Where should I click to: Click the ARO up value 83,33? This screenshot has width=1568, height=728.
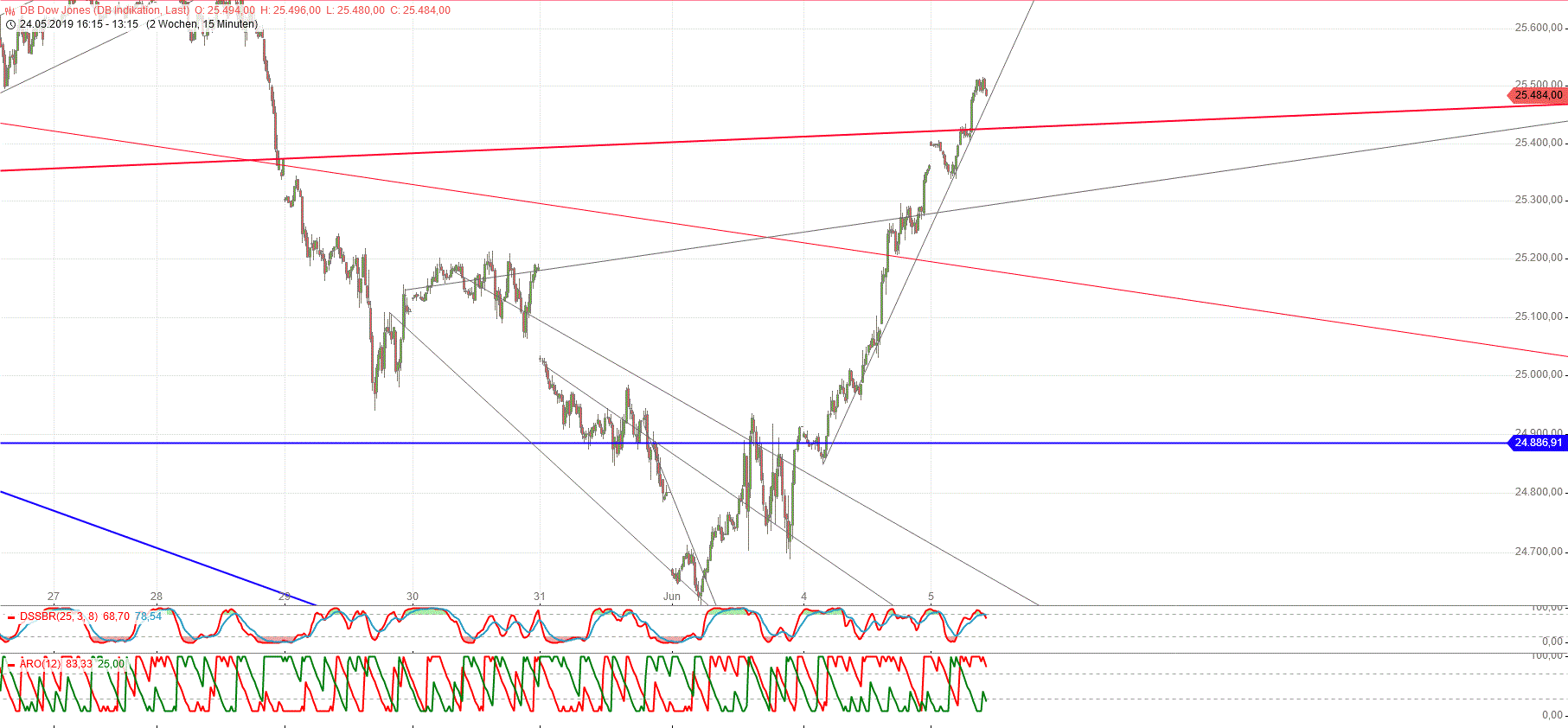pos(79,664)
